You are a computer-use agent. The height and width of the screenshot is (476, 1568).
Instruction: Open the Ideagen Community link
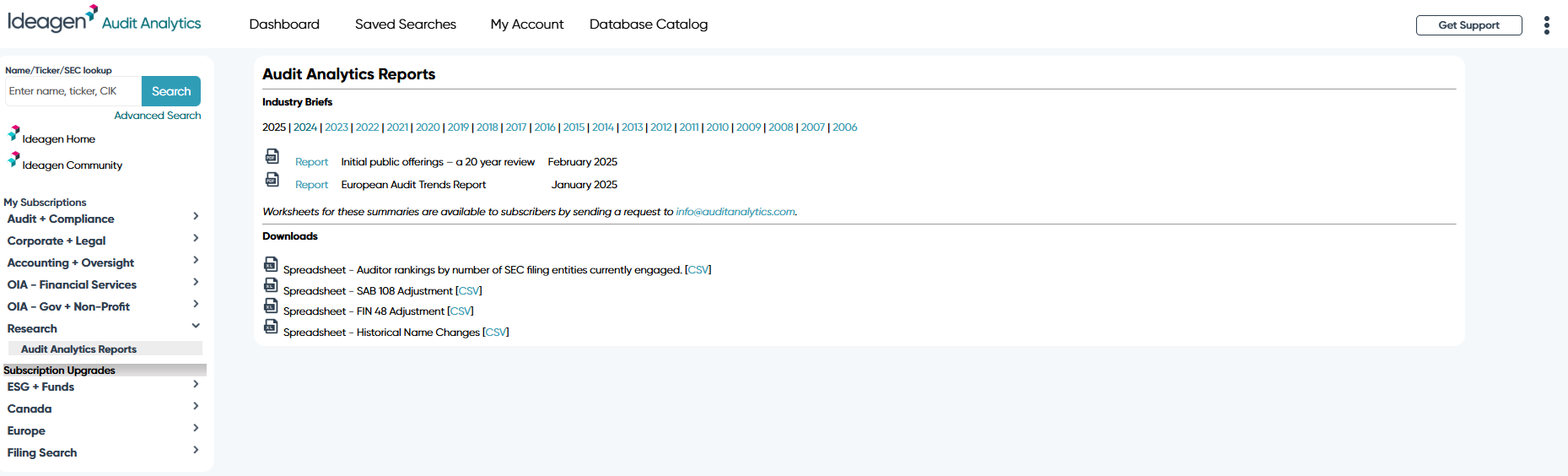point(73,165)
